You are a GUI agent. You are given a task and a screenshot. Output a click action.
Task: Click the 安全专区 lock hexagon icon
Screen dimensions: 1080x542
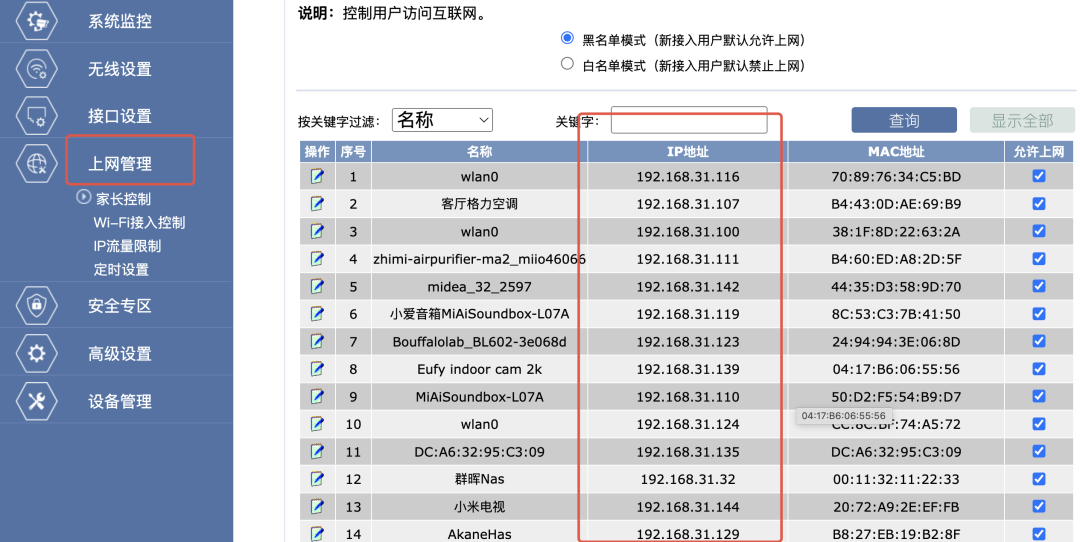[38, 305]
